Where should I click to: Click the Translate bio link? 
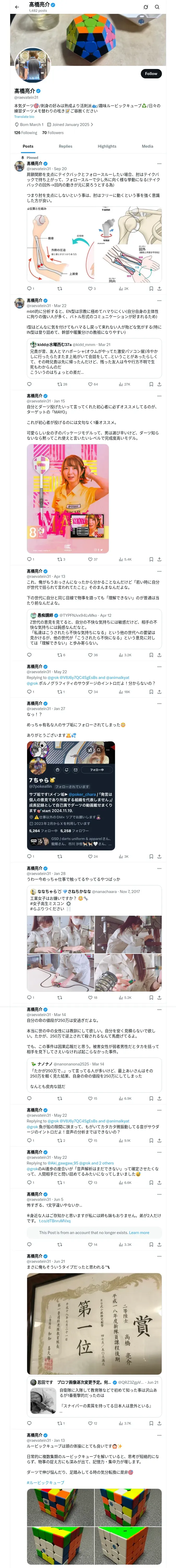tap(24, 116)
